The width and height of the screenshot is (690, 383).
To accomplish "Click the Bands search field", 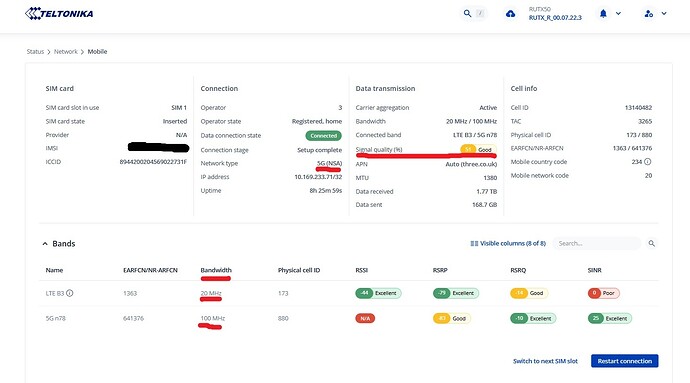I will coord(597,243).
